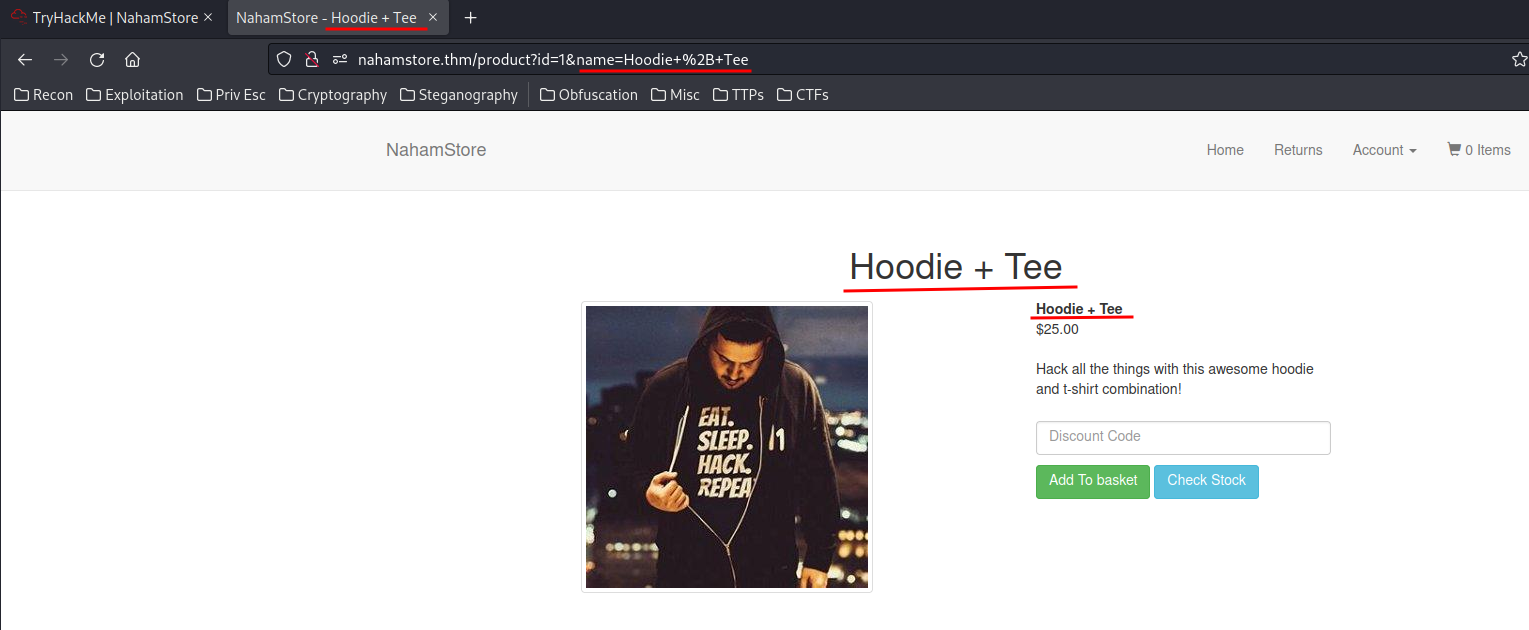1529x630 pixels.
Task: Click the shield tracking protection icon
Action: [x=284, y=60]
